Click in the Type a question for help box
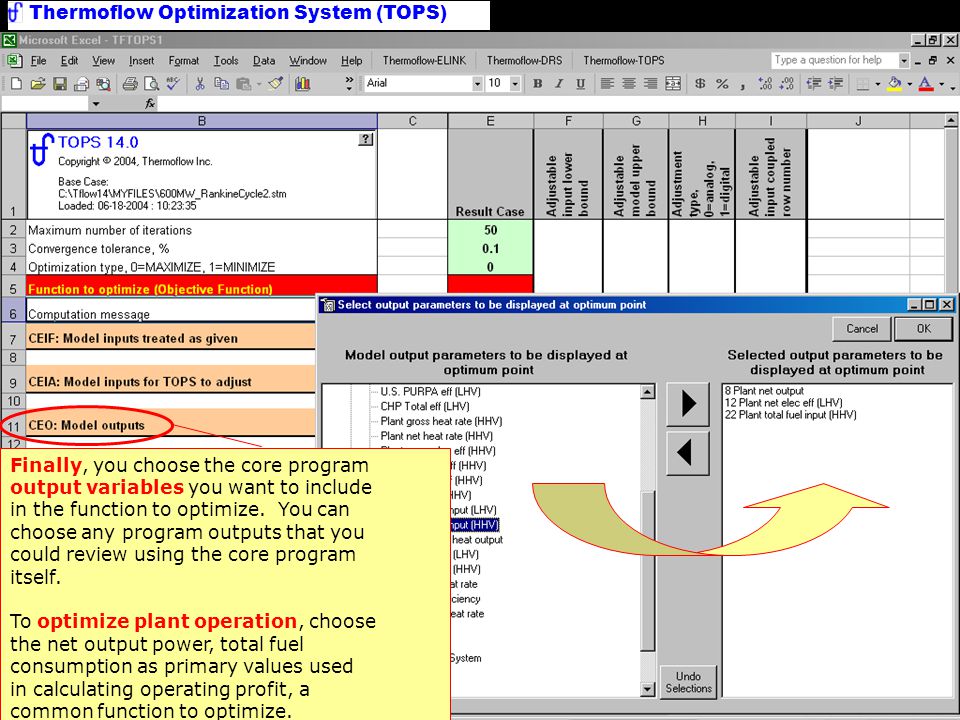 point(833,60)
